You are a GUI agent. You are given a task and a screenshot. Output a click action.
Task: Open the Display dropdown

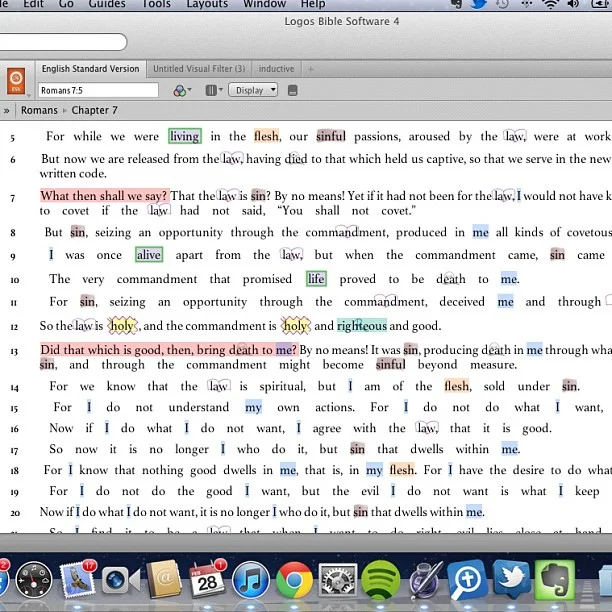(253, 91)
